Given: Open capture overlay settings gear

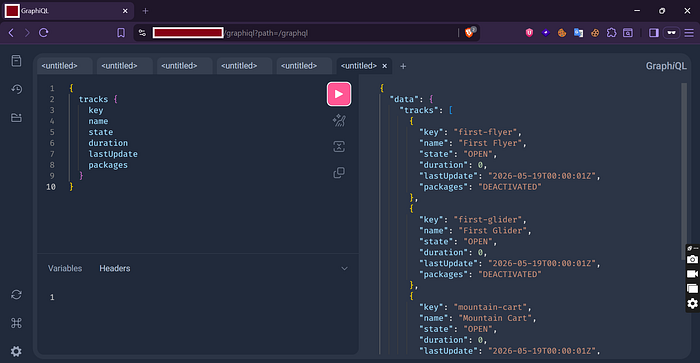Looking at the screenshot, I should tap(692, 304).
